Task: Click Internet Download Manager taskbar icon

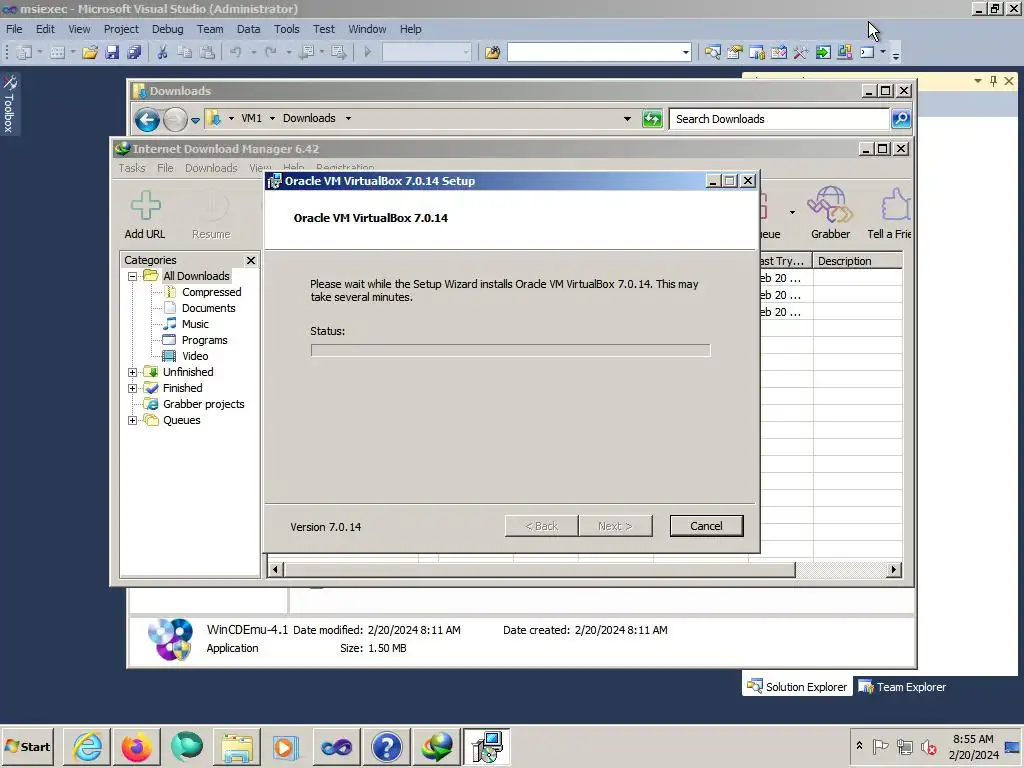Action: tap(436, 746)
